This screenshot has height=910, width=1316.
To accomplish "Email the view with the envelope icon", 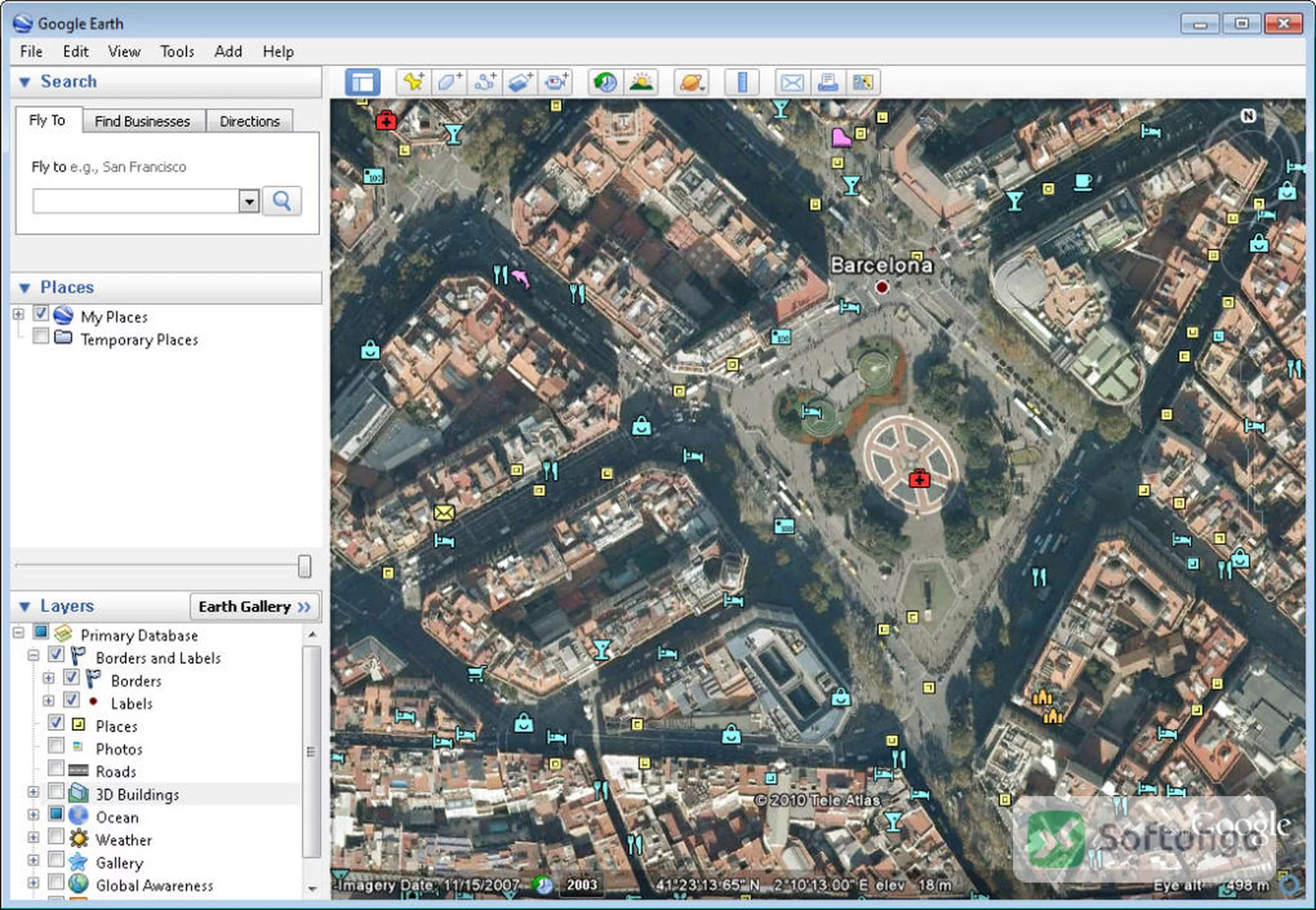I will pos(792,82).
